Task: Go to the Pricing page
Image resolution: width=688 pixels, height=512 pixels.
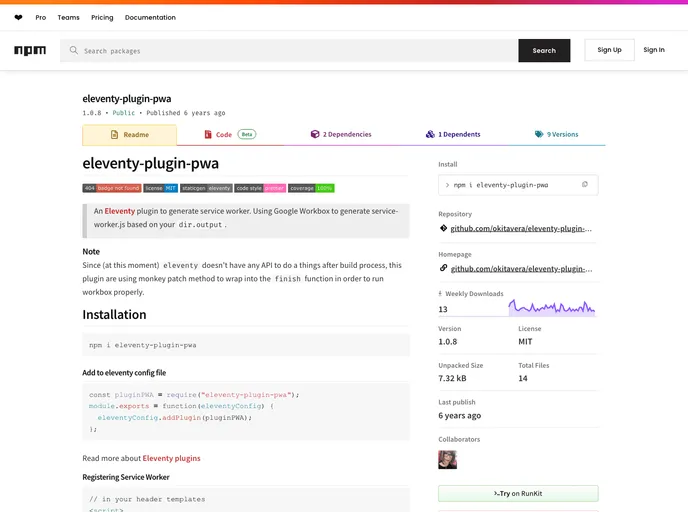Action: point(102,18)
